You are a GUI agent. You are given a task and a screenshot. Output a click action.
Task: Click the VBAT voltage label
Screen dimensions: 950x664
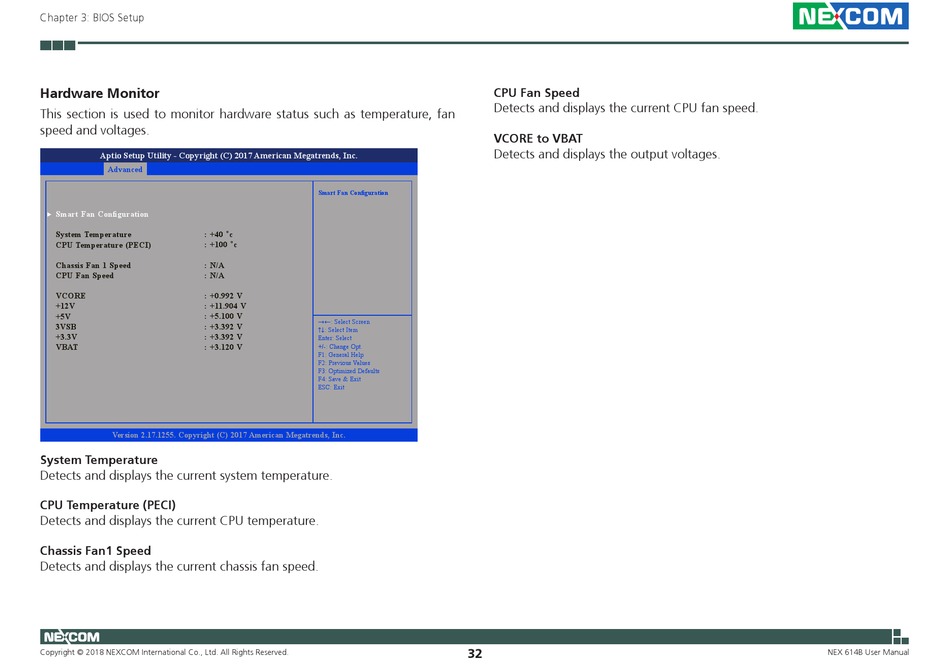coord(67,347)
